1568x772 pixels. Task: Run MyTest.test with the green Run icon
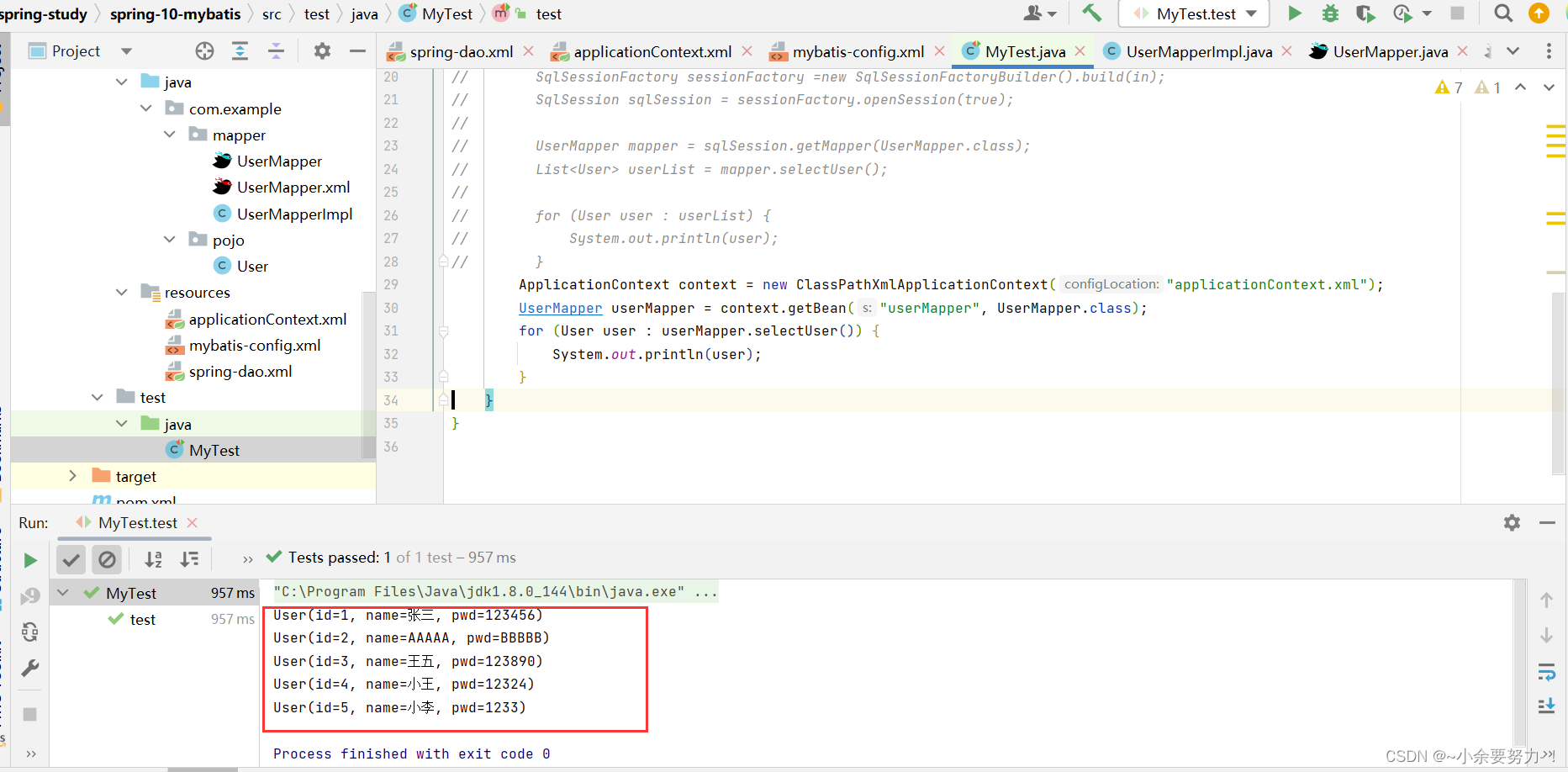click(x=1295, y=13)
